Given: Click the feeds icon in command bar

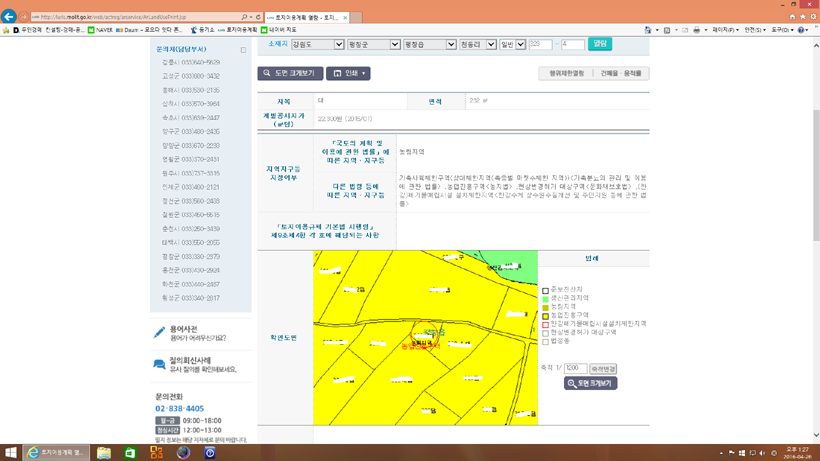Looking at the screenshot, I should 667,30.
